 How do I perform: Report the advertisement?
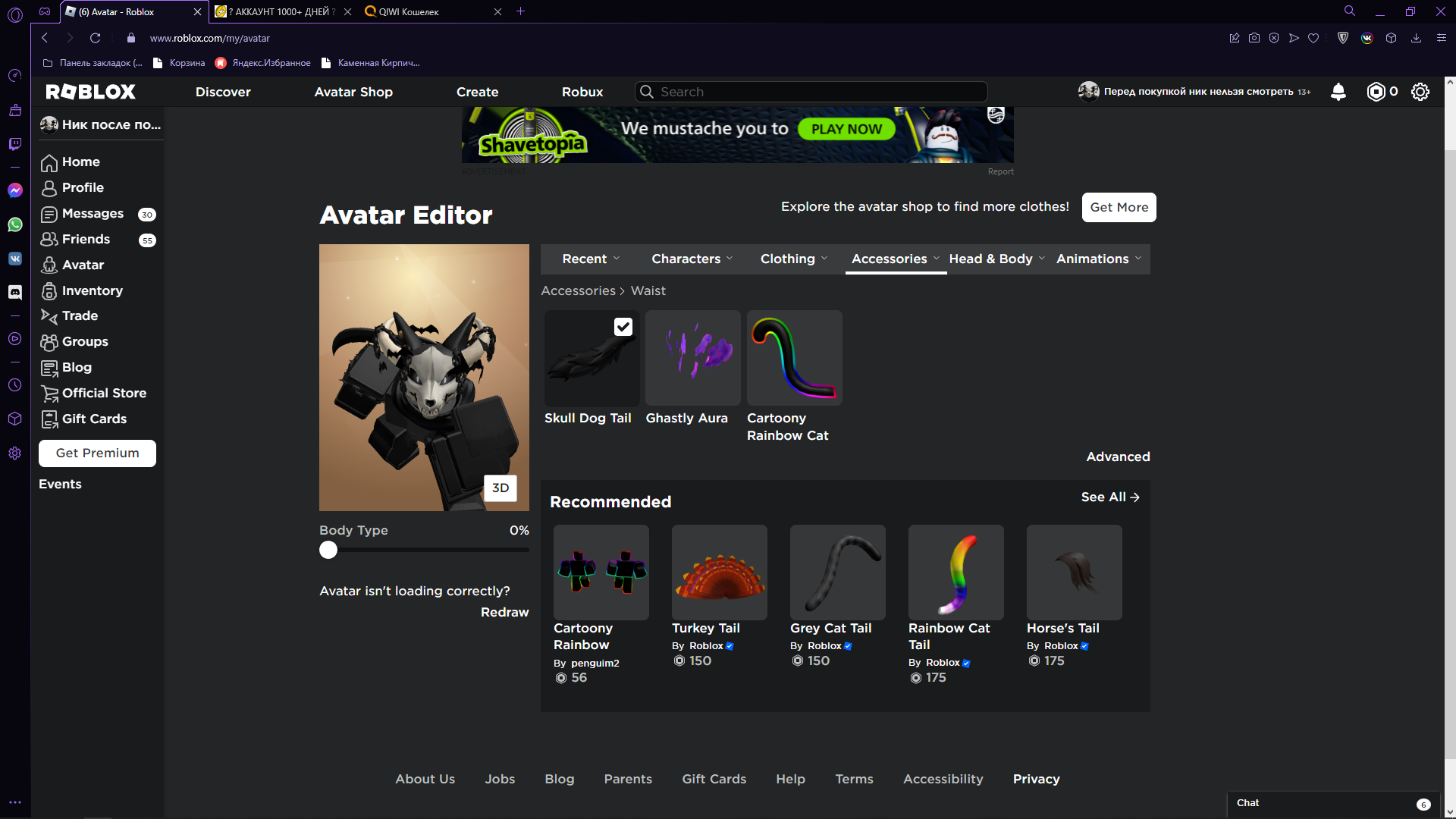coord(1000,172)
